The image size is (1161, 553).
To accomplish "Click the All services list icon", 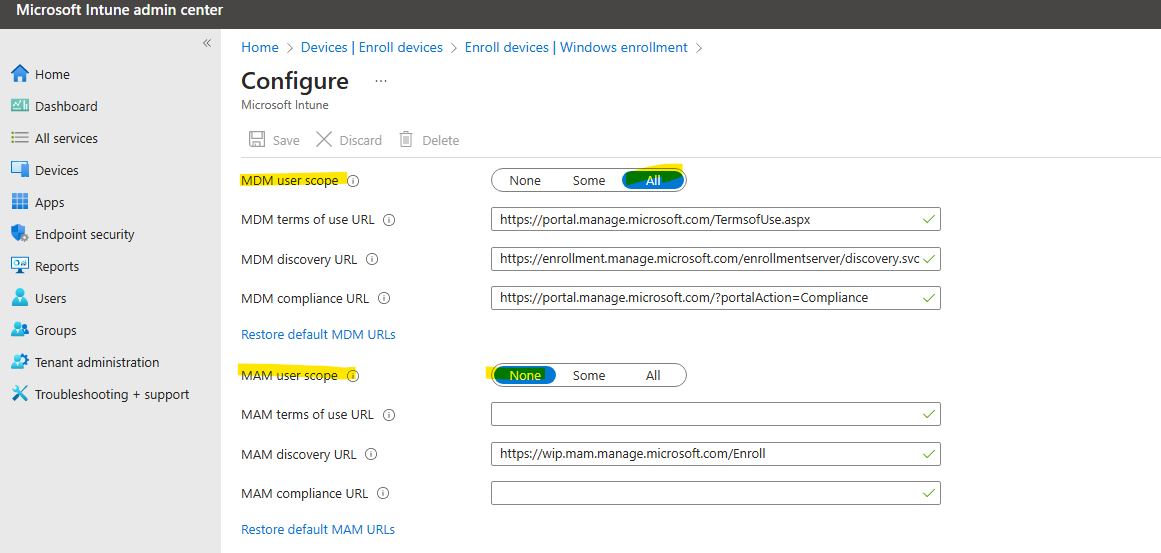I will coord(20,138).
